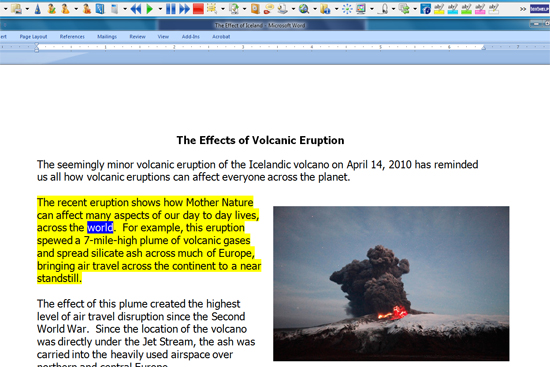
Task: Open the References ribbon tab
Action: coord(72,36)
